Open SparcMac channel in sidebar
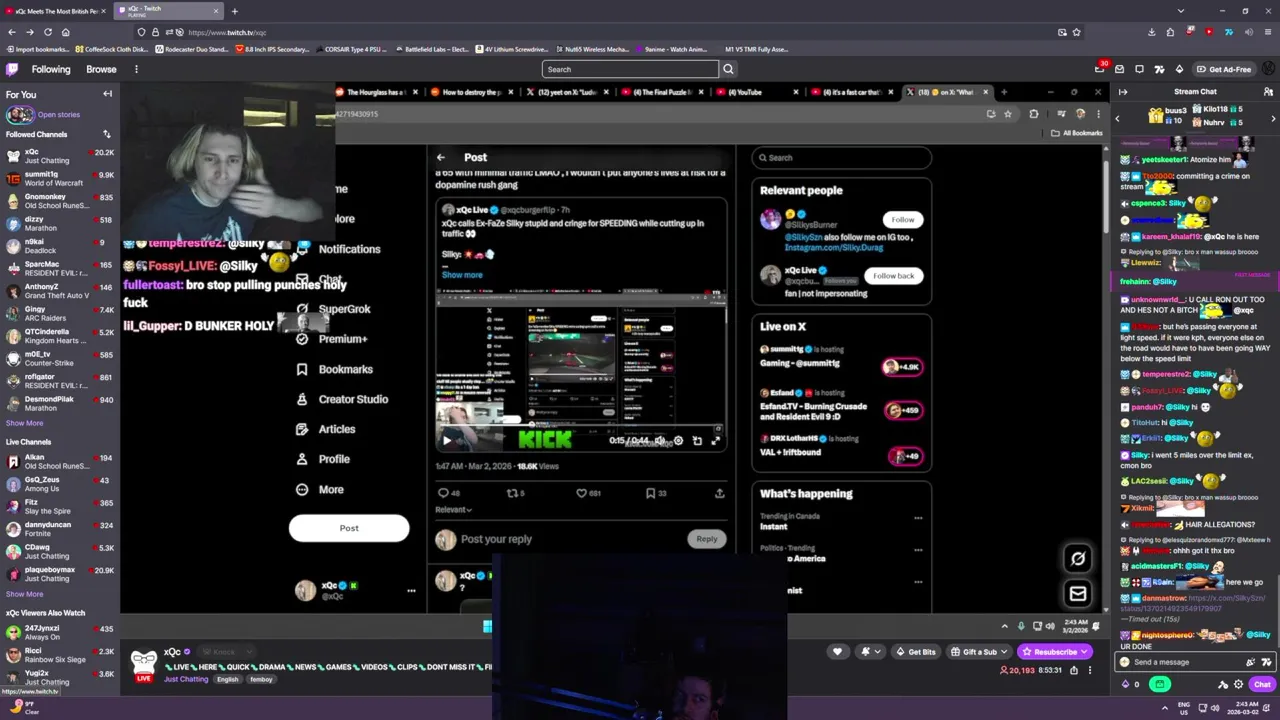Screen dimensions: 1280x720 [x=60, y=269]
